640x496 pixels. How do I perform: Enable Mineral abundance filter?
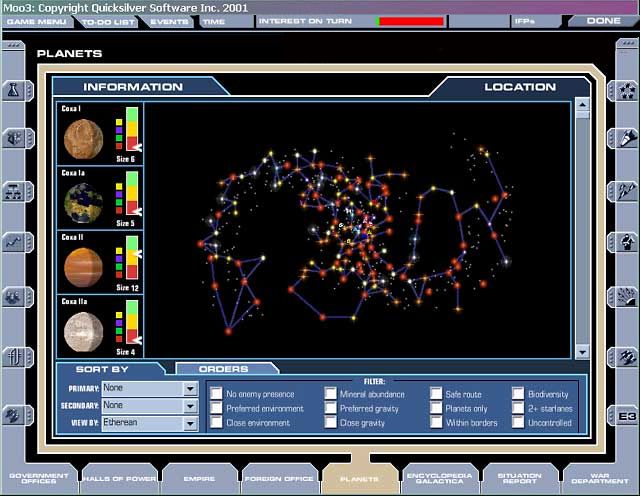(330, 394)
